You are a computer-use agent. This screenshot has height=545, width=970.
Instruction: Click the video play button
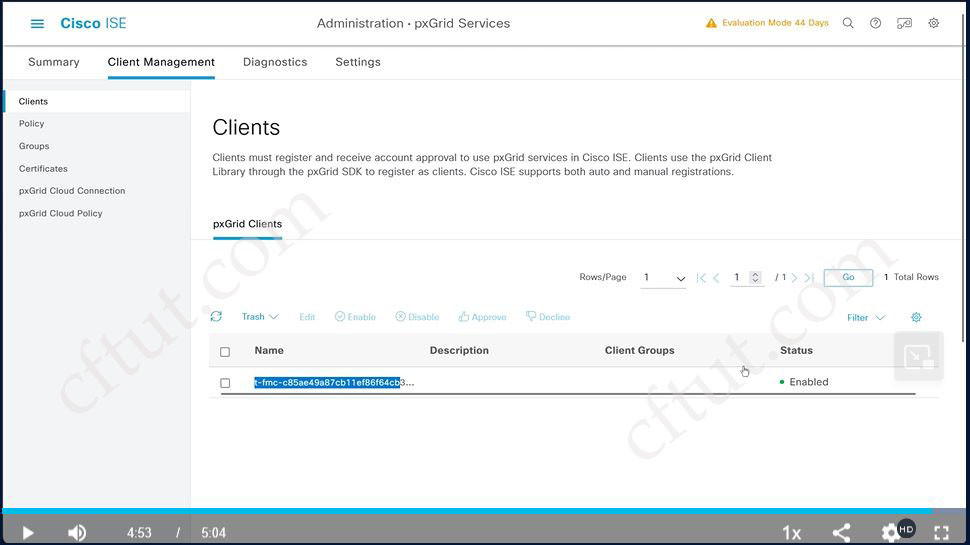tap(28, 533)
